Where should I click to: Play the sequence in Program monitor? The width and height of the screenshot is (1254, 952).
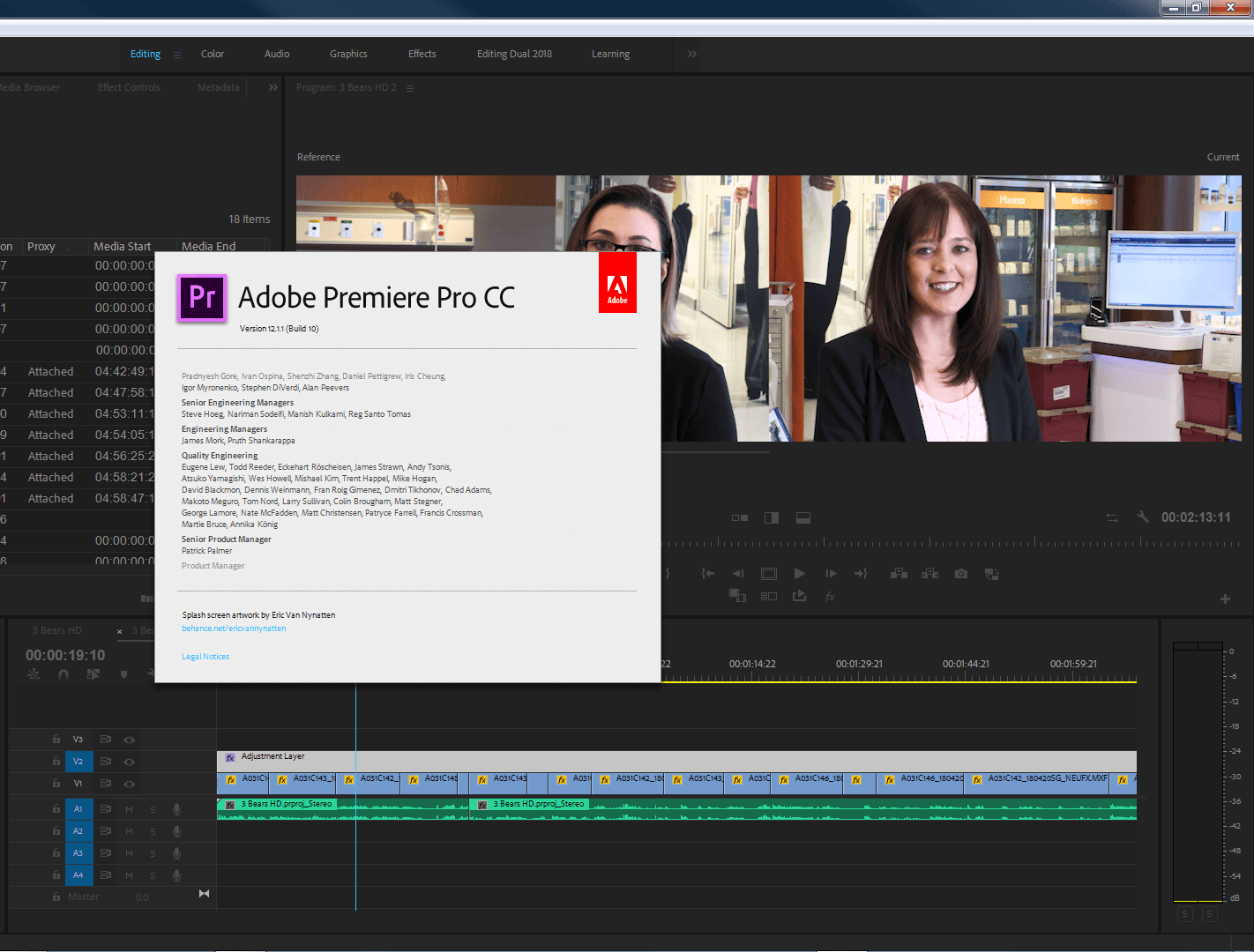[x=800, y=574]
